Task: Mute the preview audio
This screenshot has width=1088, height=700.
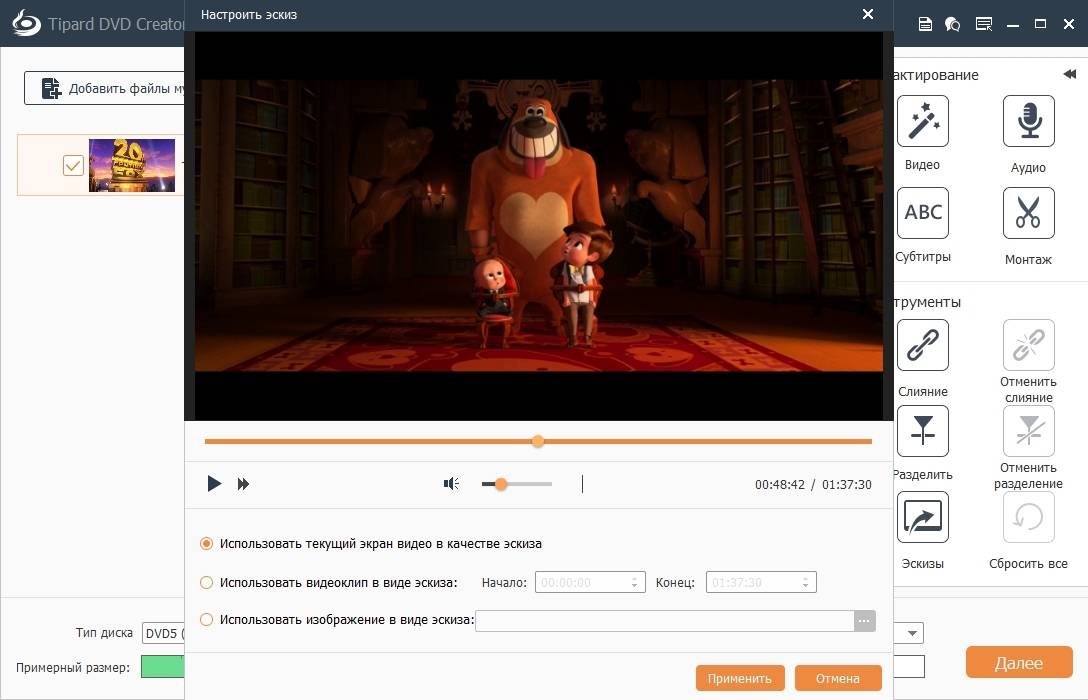Action: tap(451, 484)
